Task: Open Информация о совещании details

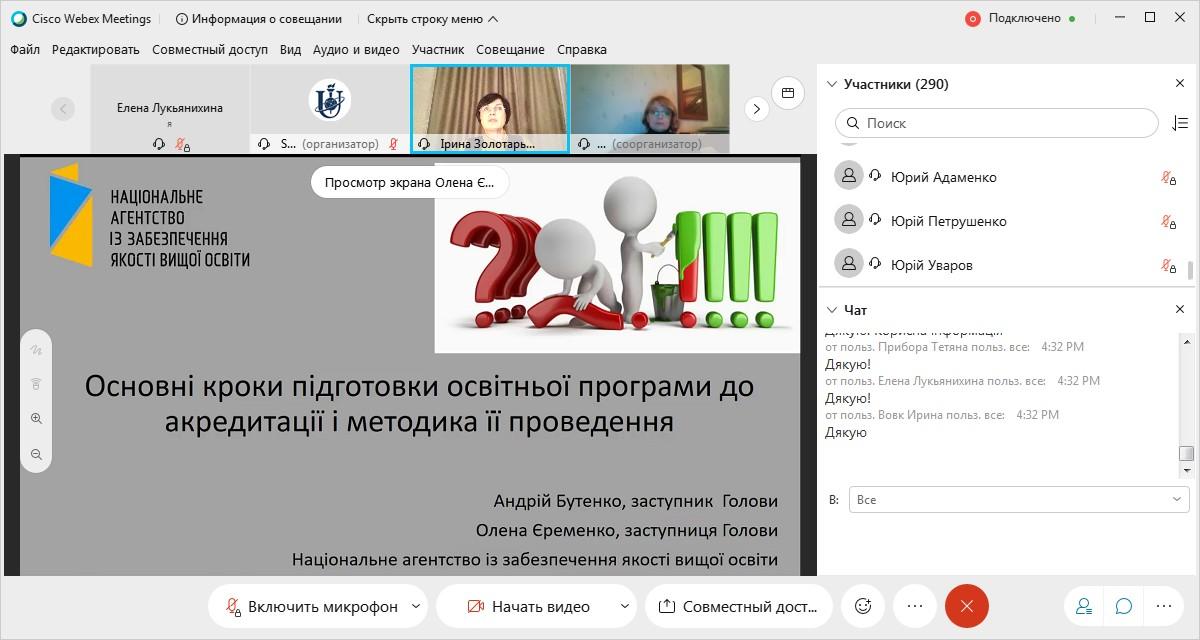Action: click(258, 18)
